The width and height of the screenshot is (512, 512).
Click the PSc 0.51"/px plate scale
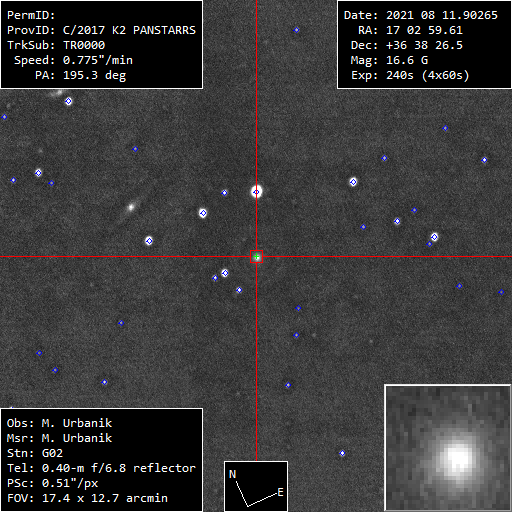52,483
